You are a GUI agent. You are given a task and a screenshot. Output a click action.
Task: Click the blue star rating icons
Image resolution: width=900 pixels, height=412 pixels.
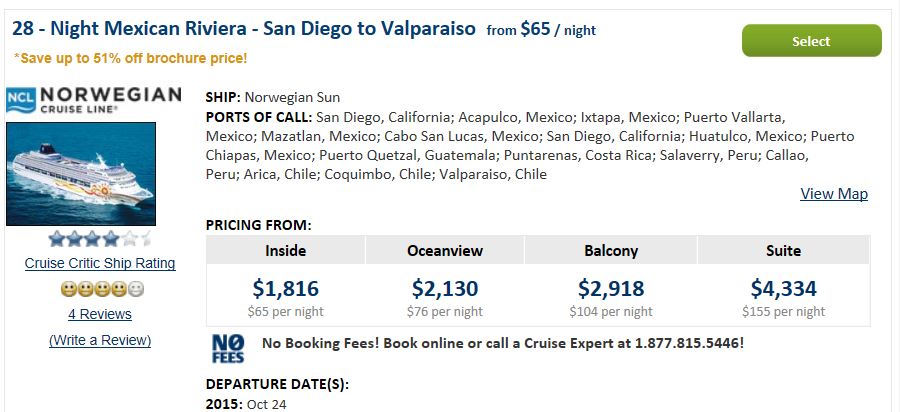(100, 238)
